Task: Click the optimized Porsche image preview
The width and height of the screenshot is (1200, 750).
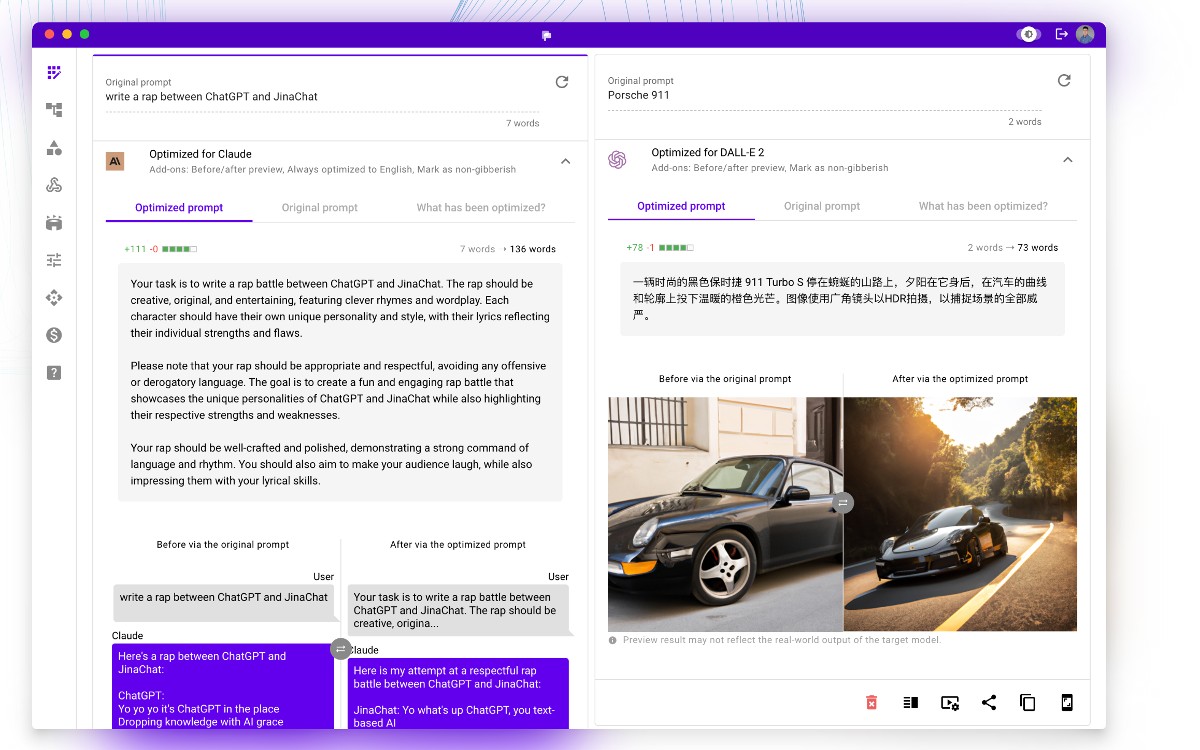Action: (x=960, y=514)
